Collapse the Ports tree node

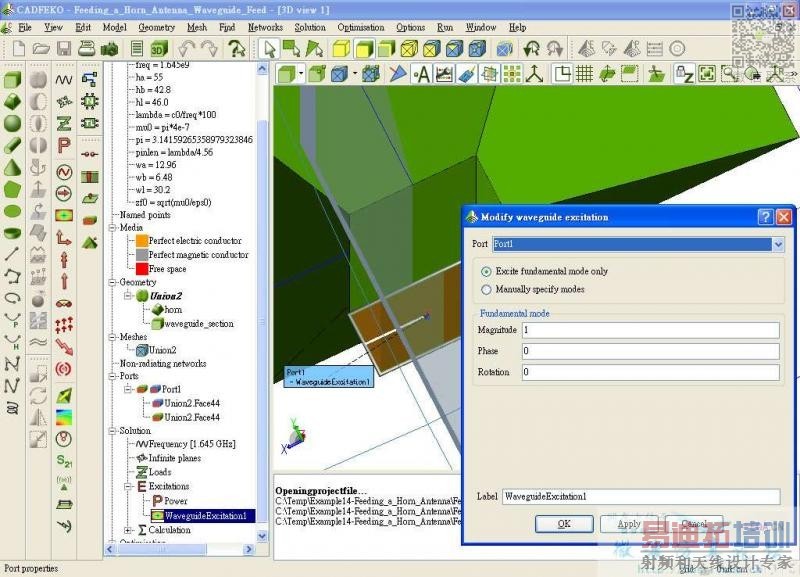[112, 376]
